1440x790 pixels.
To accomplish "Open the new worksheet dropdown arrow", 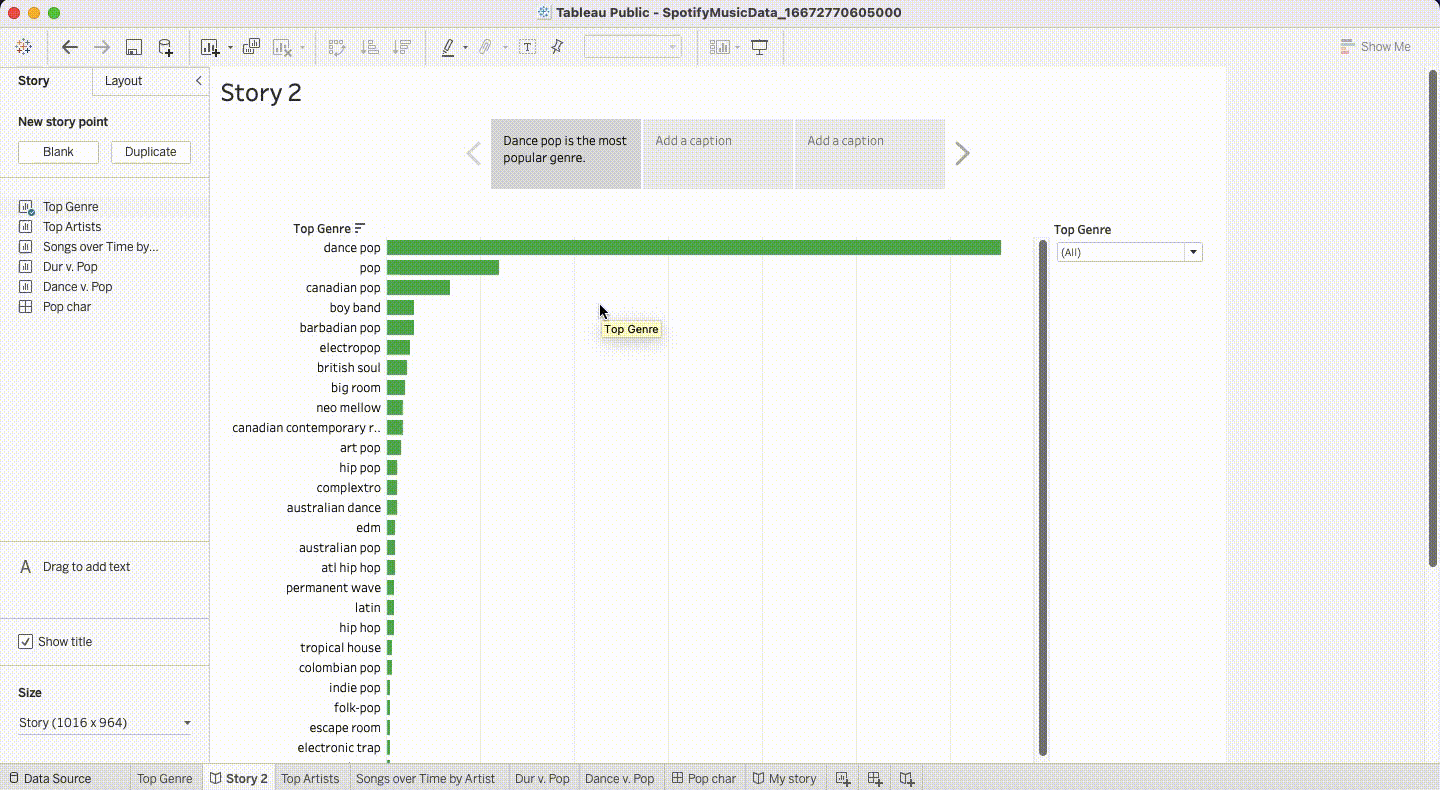I will pos(230,47).
